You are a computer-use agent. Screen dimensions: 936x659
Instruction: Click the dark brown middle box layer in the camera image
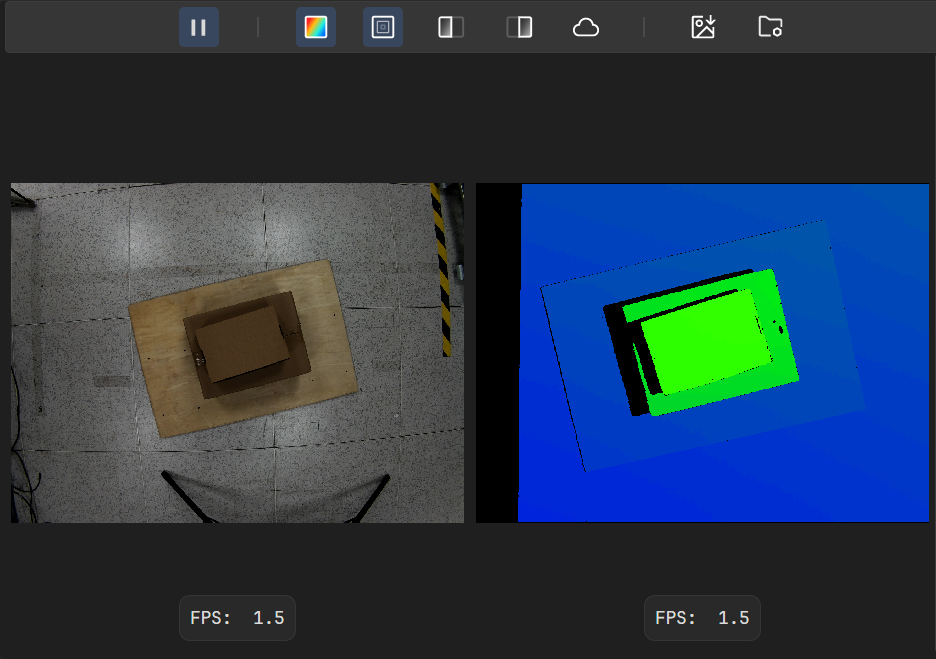pos(298,350)
